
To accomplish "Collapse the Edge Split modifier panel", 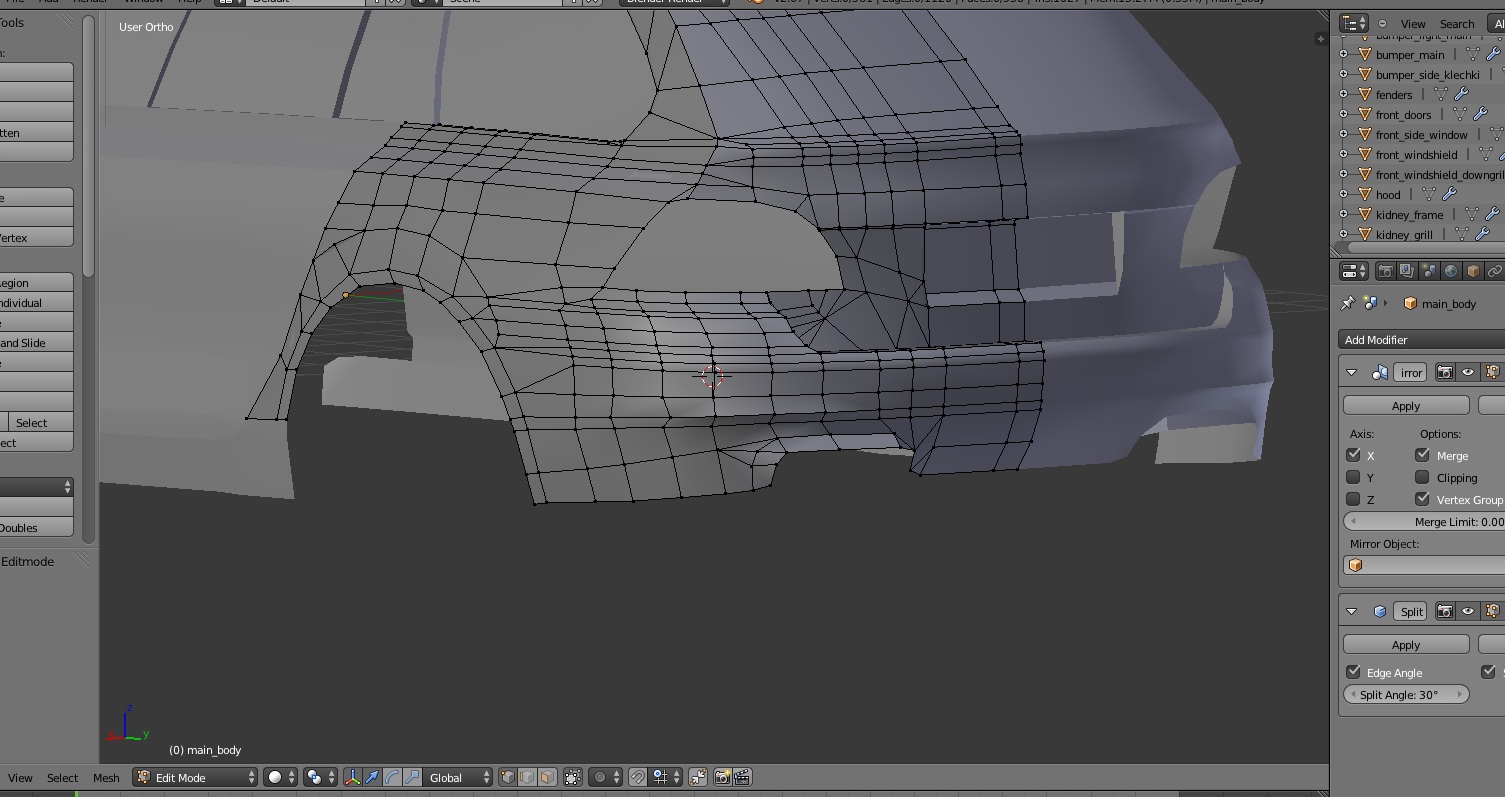I will [x=1351, y=611].
